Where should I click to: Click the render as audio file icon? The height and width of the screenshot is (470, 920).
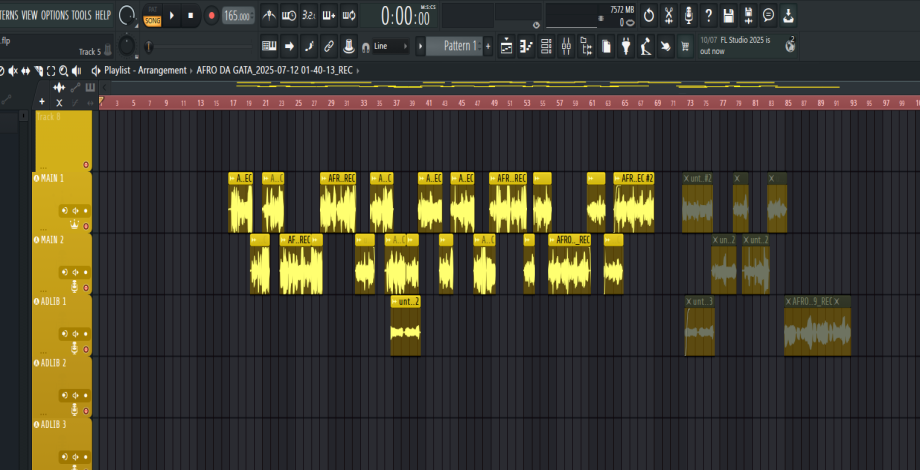(749, 16)
